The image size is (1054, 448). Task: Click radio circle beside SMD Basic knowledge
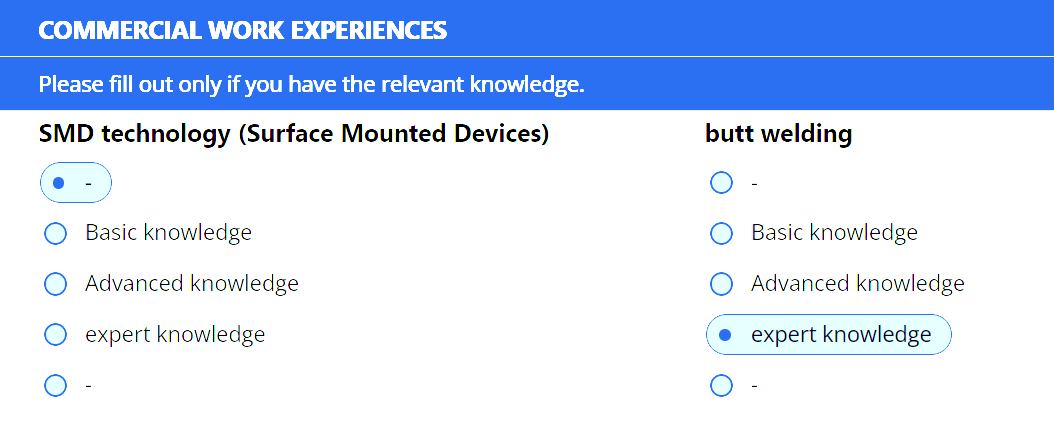[56, 233]
